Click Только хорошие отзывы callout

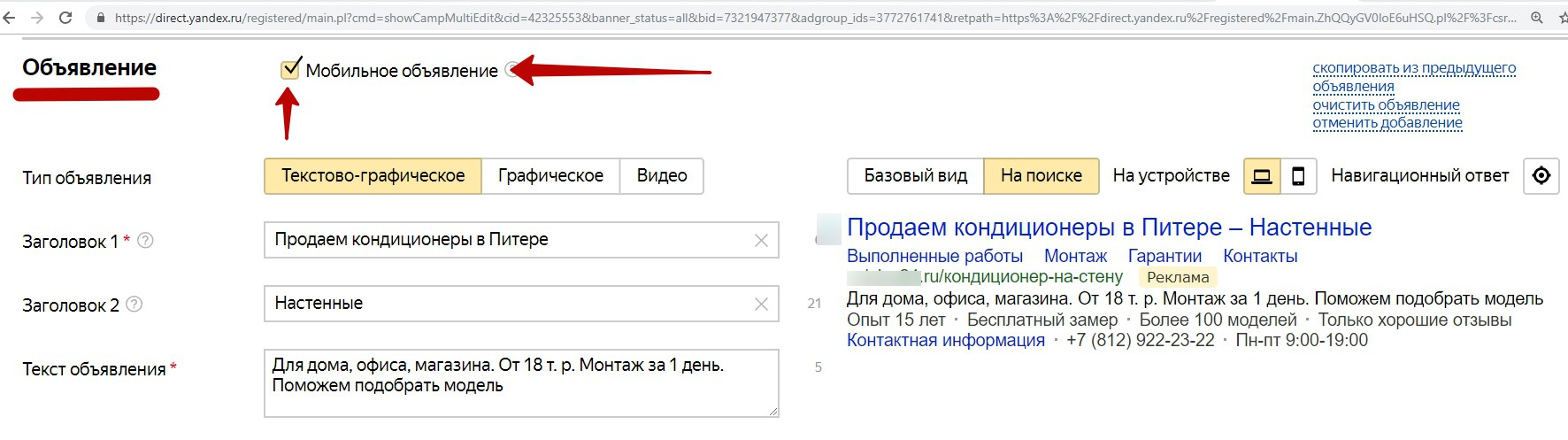tap(1415, 320)
